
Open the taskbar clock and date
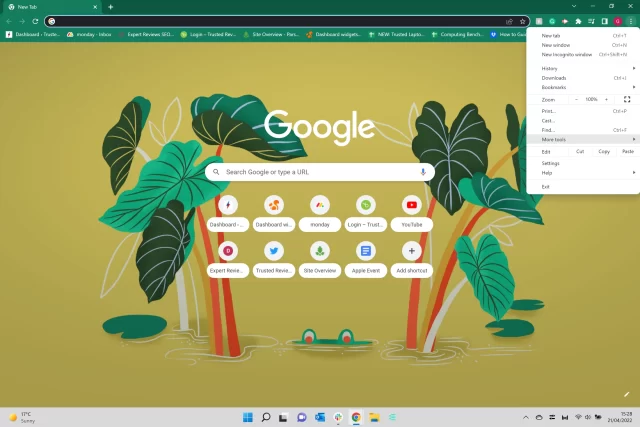[x=620, y=417]
